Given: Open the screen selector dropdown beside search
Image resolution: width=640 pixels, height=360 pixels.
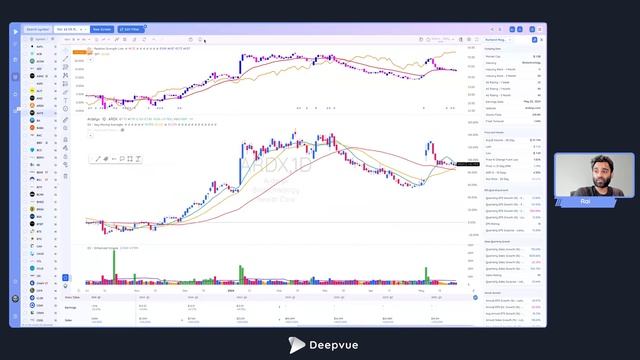Looking at the screenshot, I should 71,29.
